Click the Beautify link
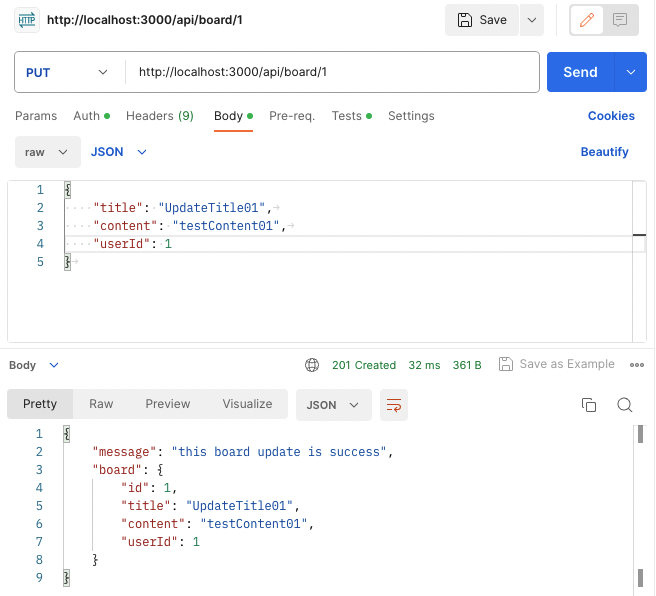 pos(605,152)
